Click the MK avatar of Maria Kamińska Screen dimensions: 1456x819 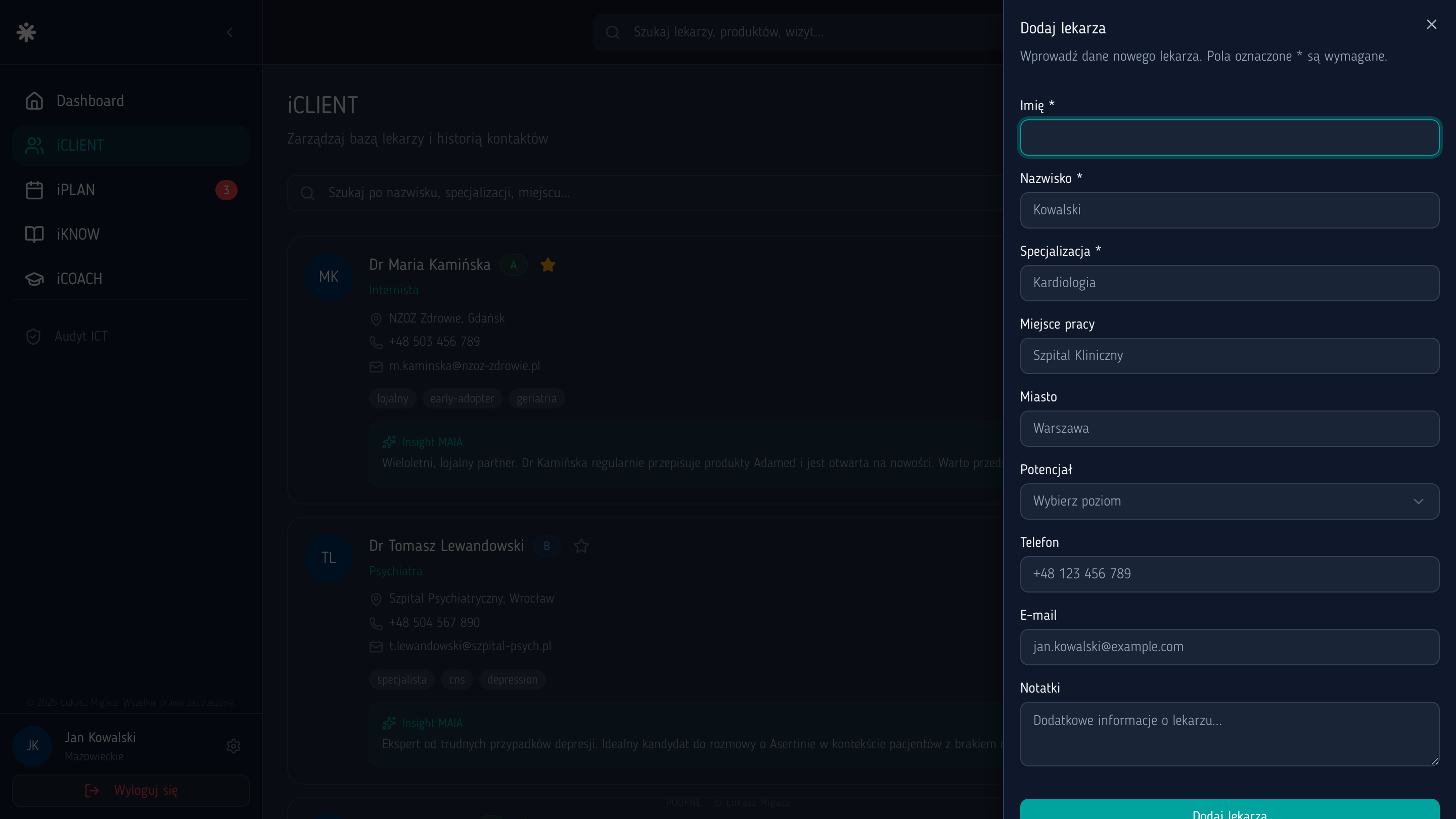(x=329, y=277)
